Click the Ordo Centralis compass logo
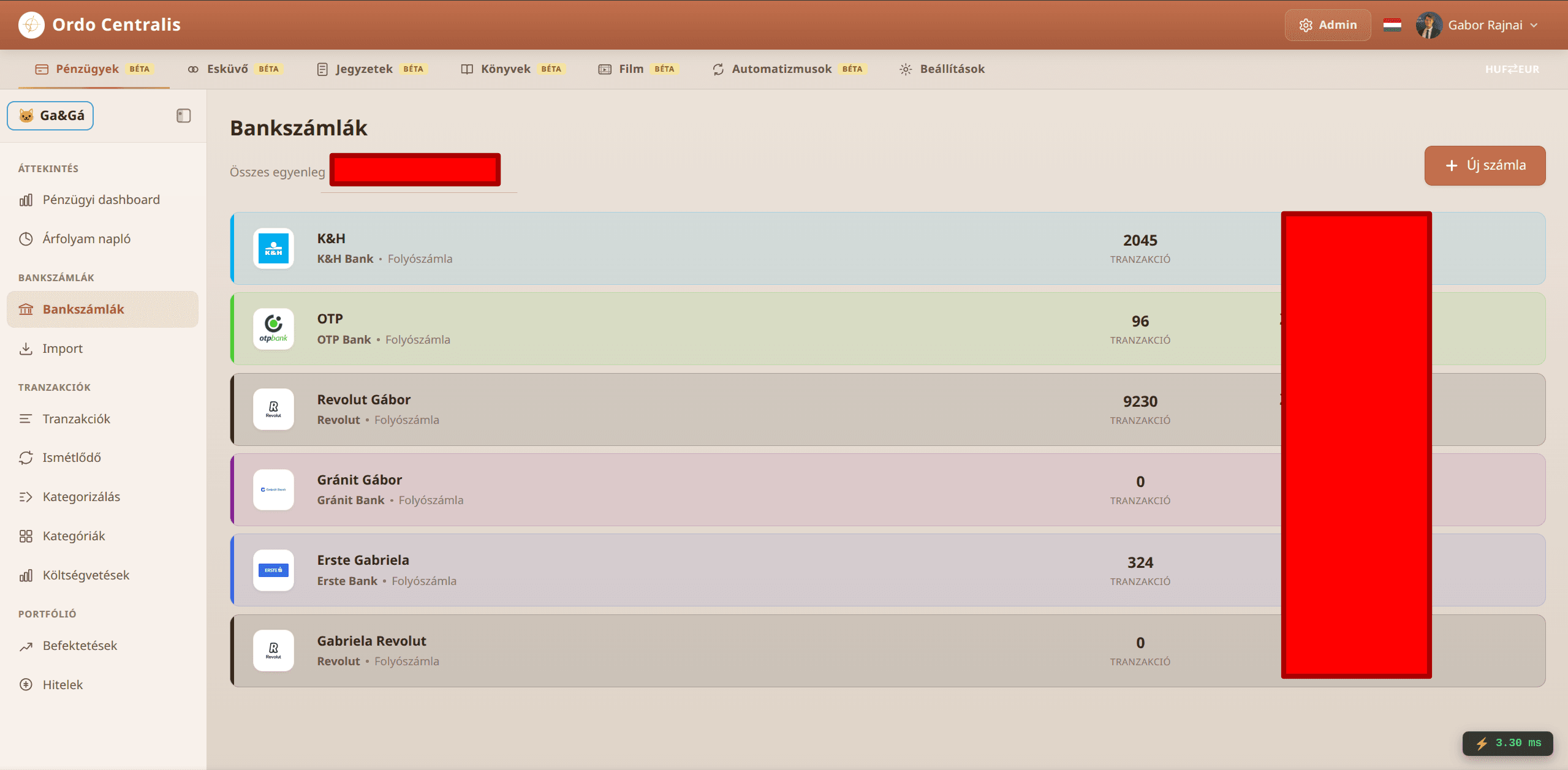The width and height of the screenshot is (1568, 770). [x=31, y=25]
